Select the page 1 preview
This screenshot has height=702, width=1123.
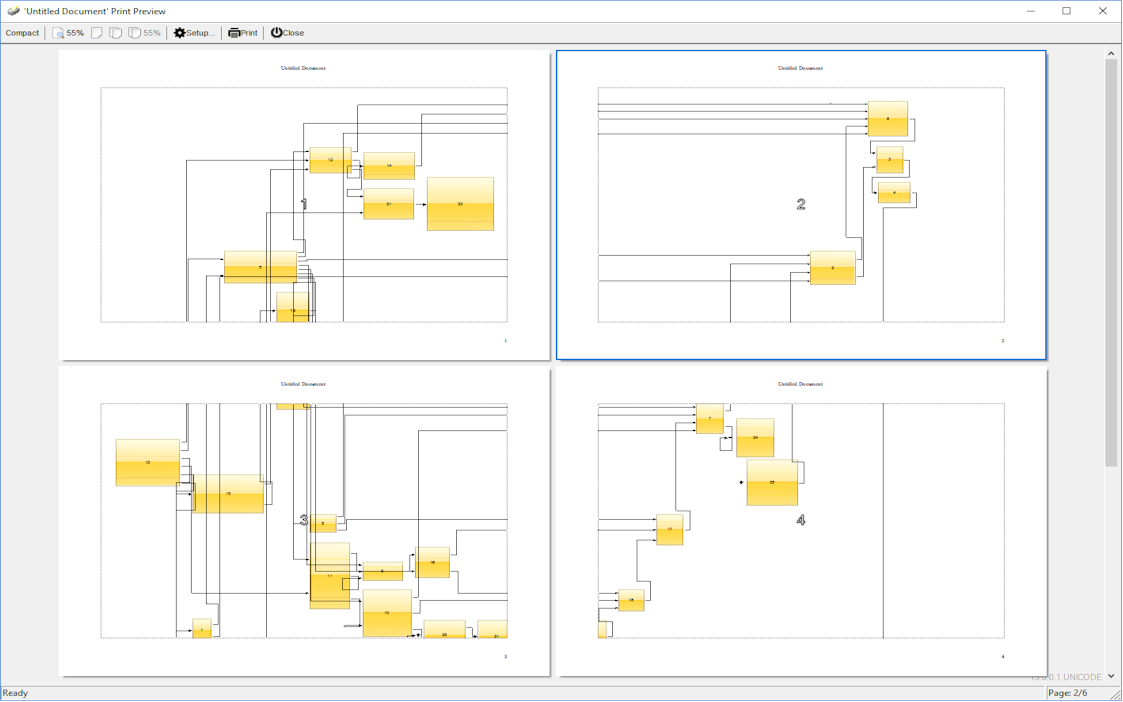pyautogui.click(x=304, y=205)
